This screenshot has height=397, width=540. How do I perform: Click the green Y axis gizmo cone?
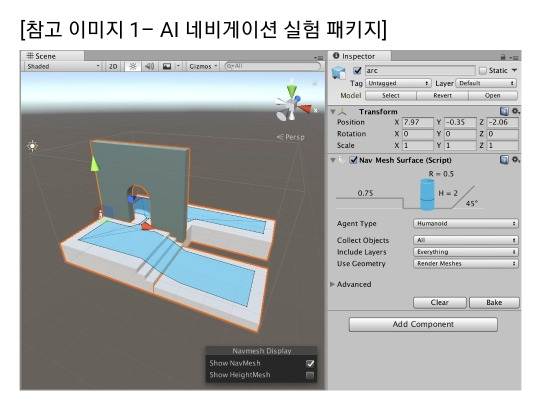[292, 90]
